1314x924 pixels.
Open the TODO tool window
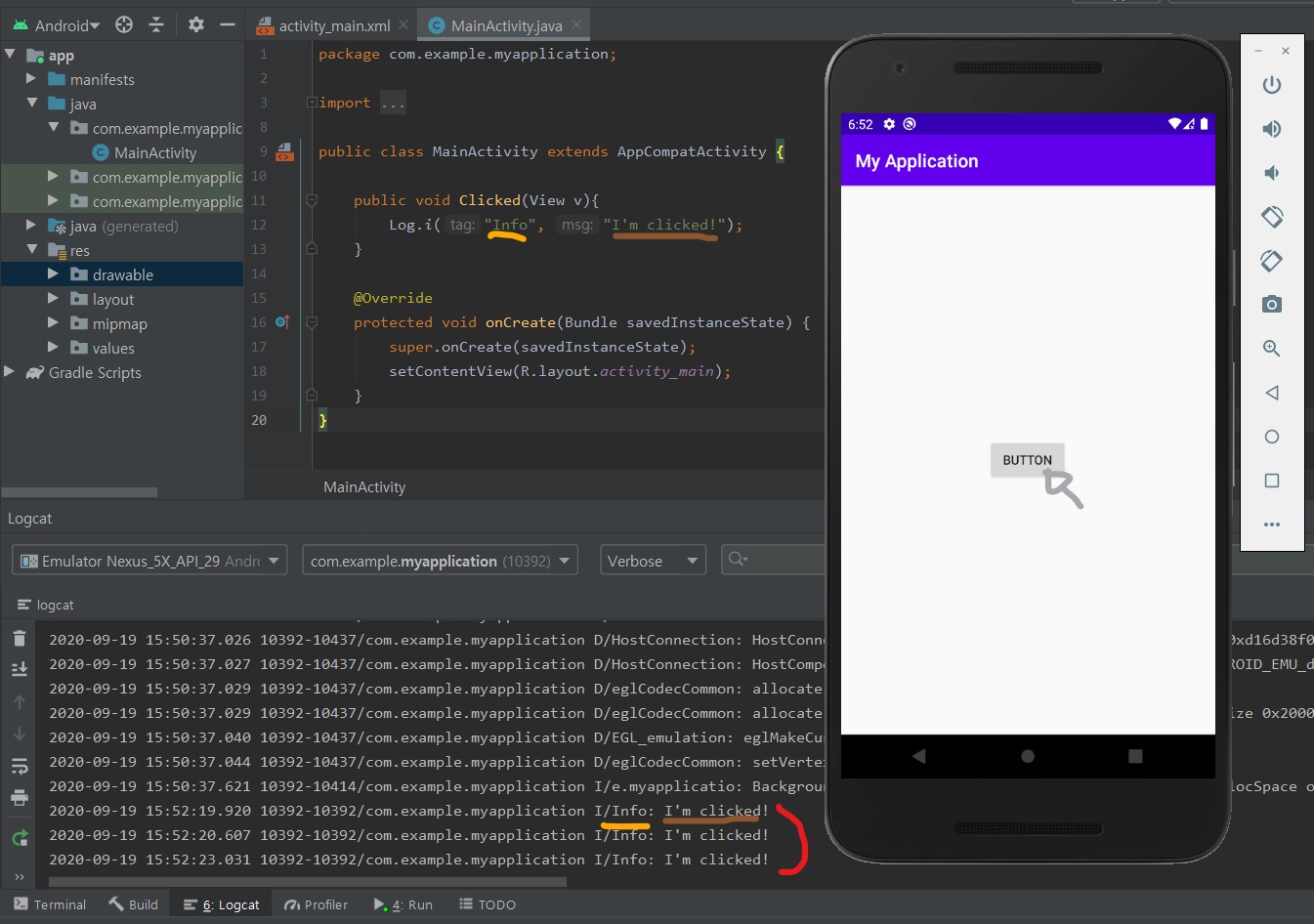(487, 904)
